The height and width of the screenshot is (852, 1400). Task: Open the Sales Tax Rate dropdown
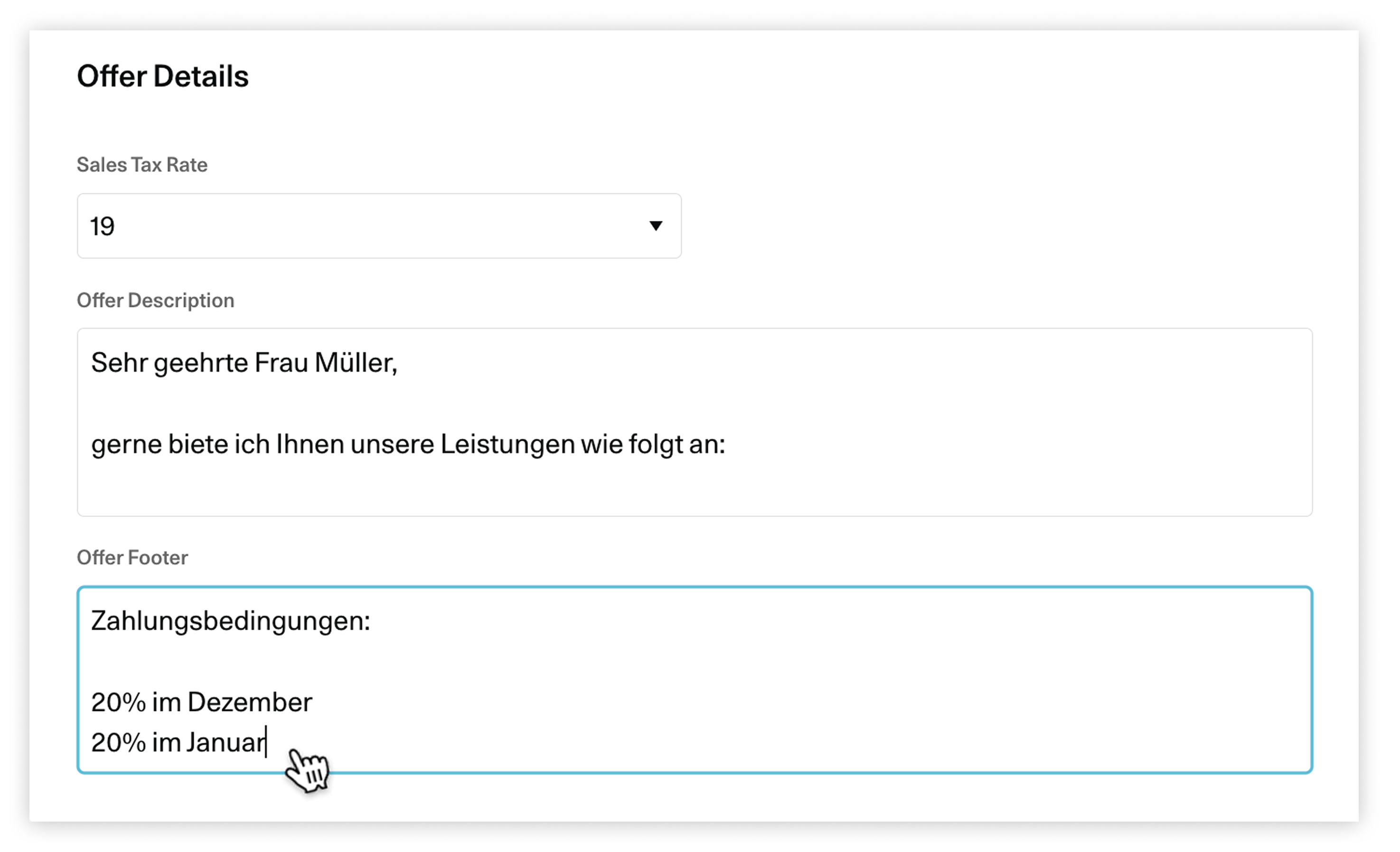click(379, 226)
